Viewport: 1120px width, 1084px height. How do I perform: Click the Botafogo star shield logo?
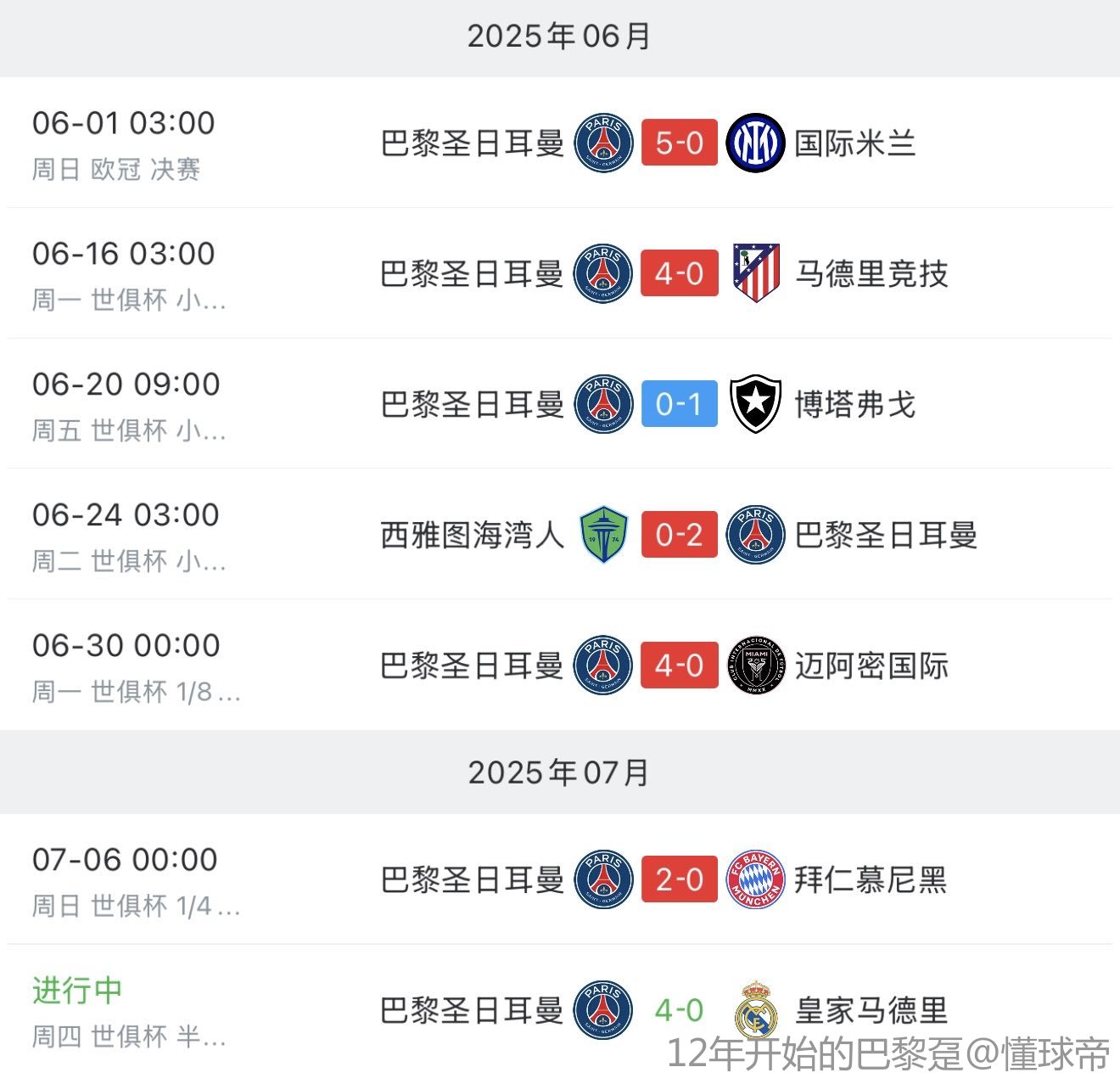tap(755, 404)
